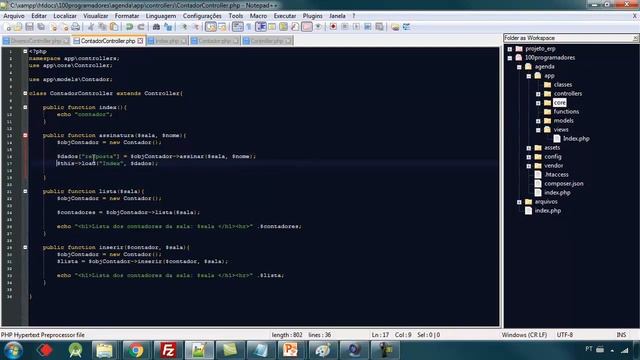This screenshot has width=640, height=360.
Task: Save the current file from toolbar
Action: click(x=29, y=27)
